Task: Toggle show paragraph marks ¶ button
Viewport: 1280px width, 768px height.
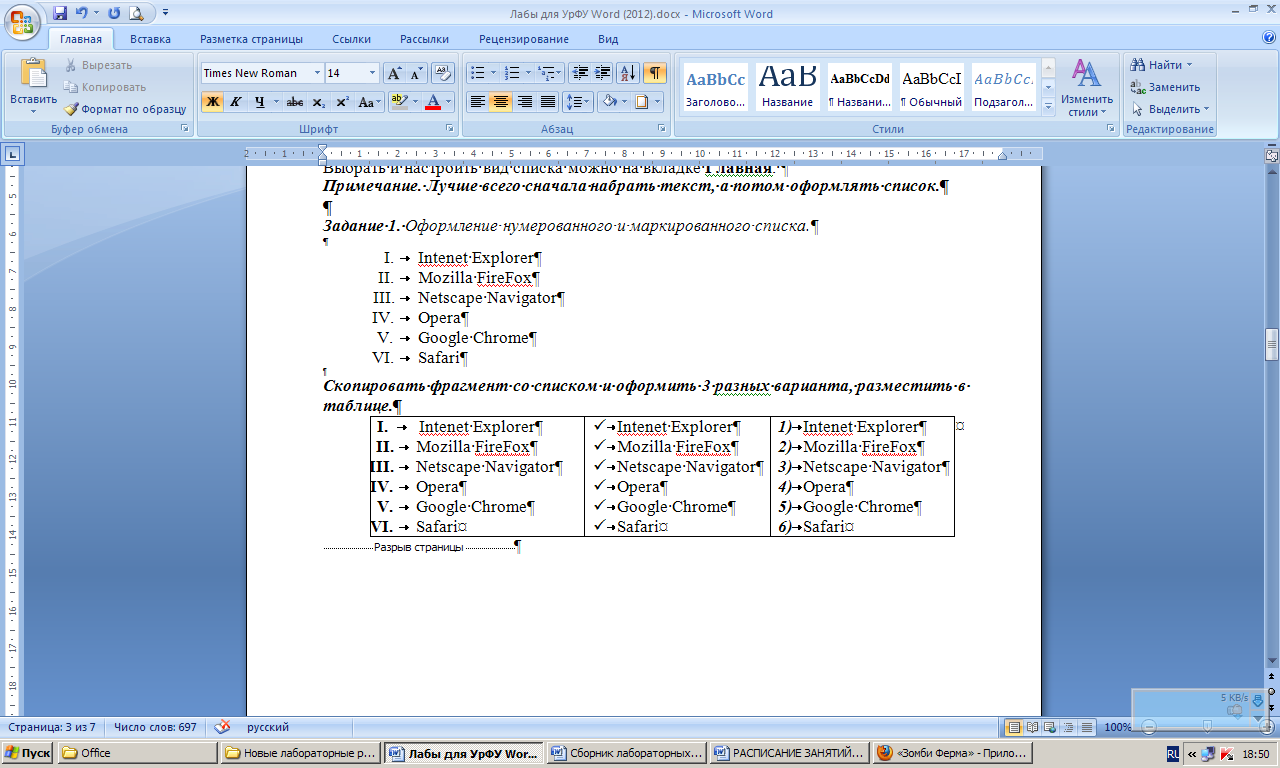Action: pos(655,73)
